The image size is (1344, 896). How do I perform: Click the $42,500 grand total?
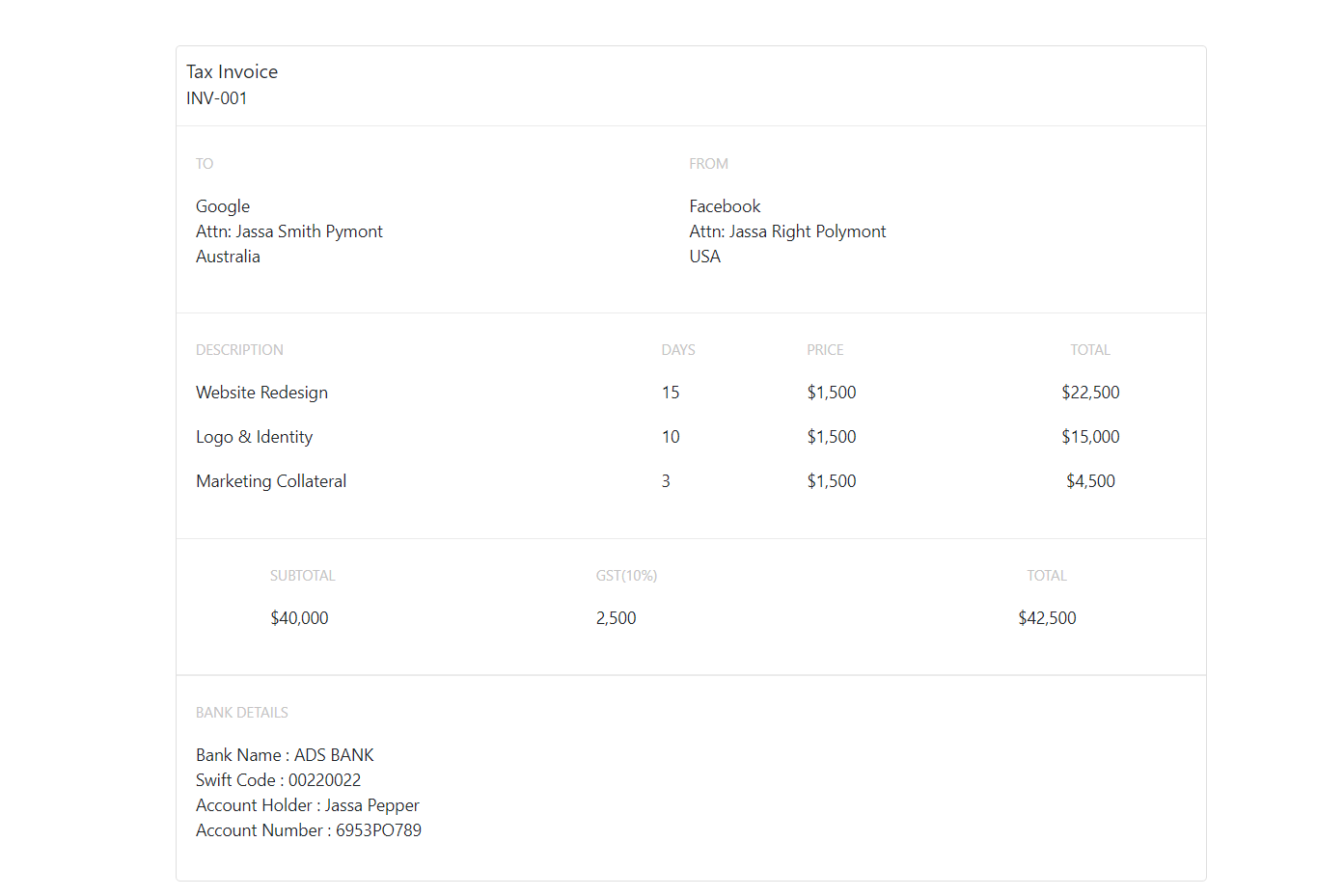[1047, 618]
